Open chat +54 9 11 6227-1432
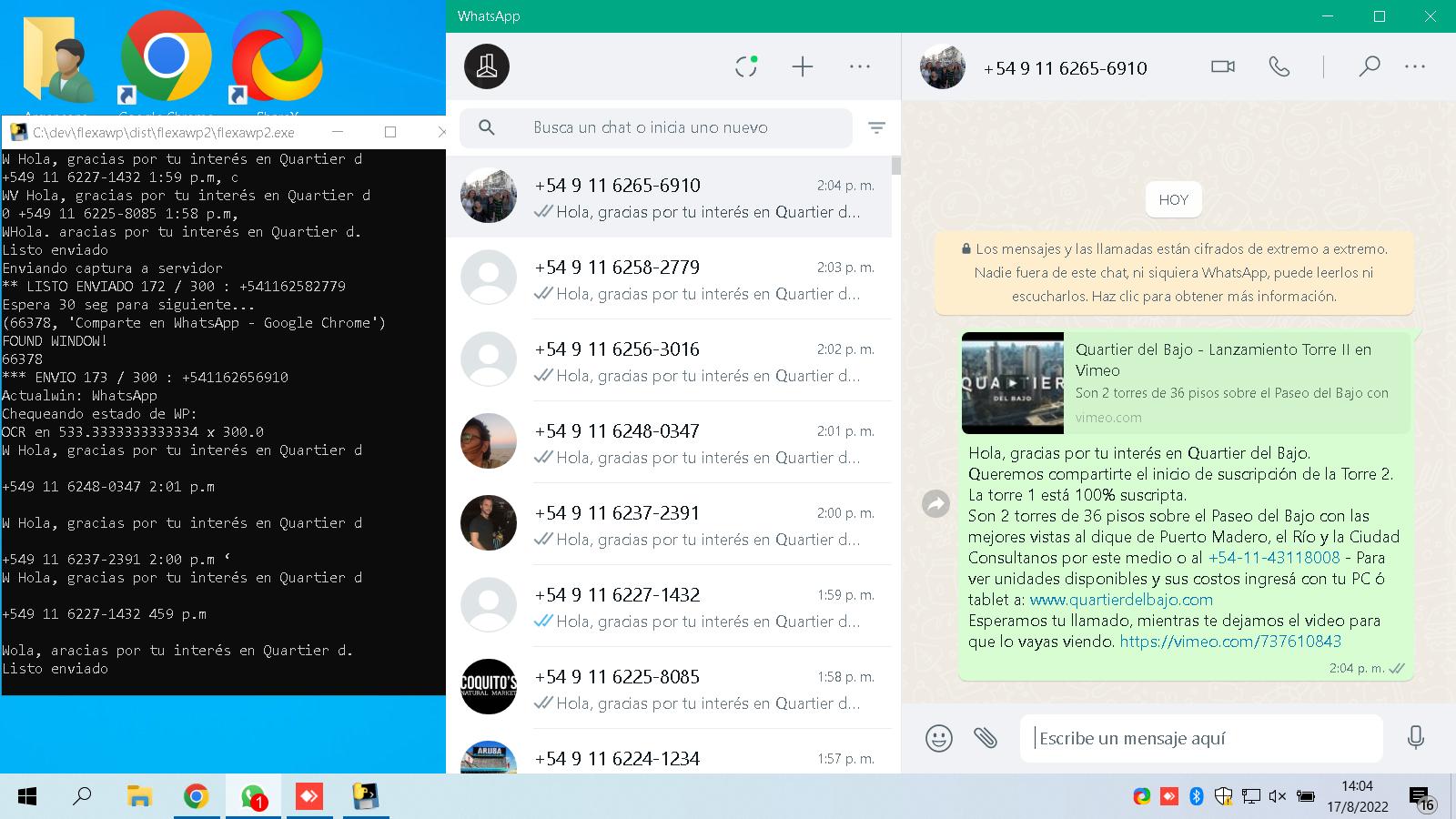Viewport: 1456px width, 819px height. [669, 606]
